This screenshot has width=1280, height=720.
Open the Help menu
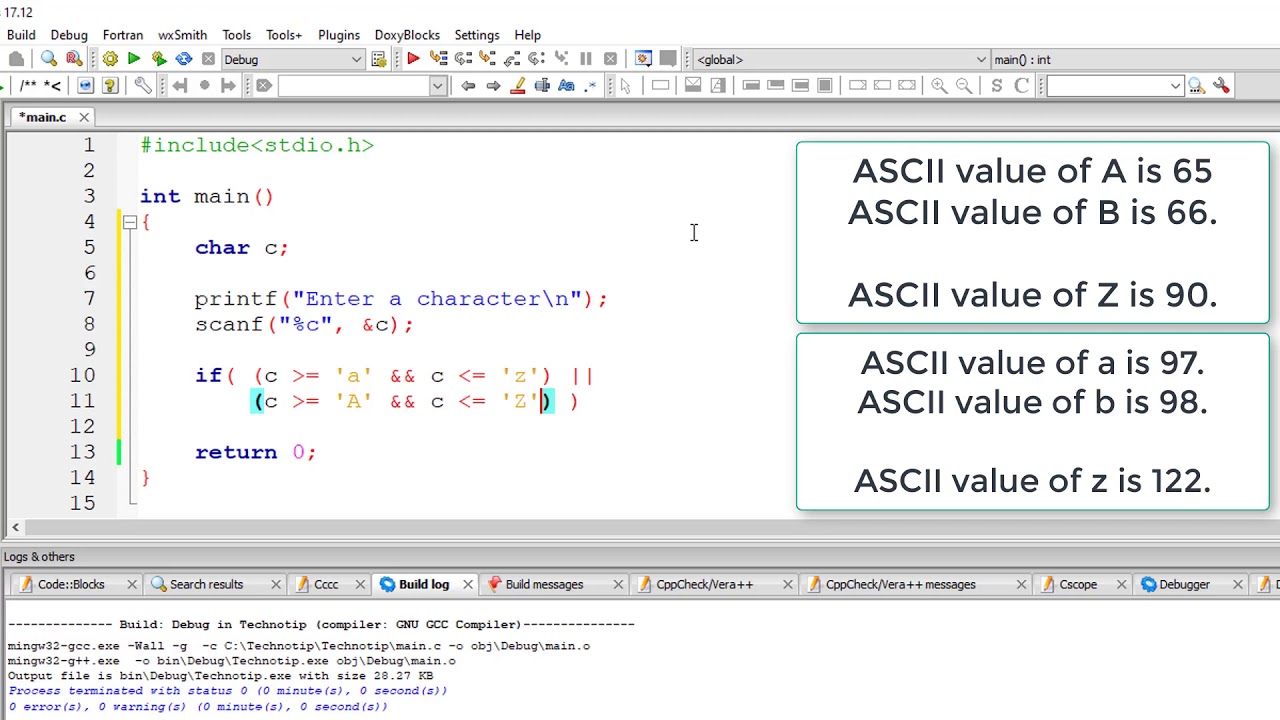(527, 35)
